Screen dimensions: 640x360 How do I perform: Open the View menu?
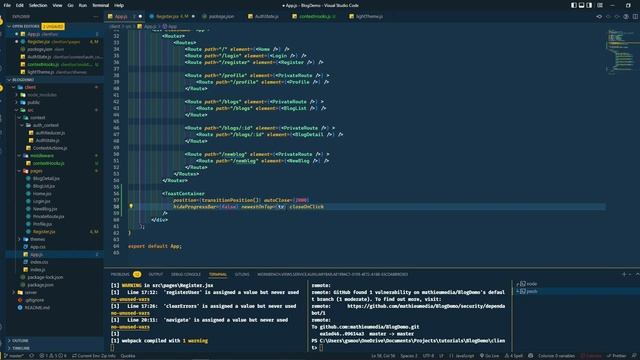(58, 5)
